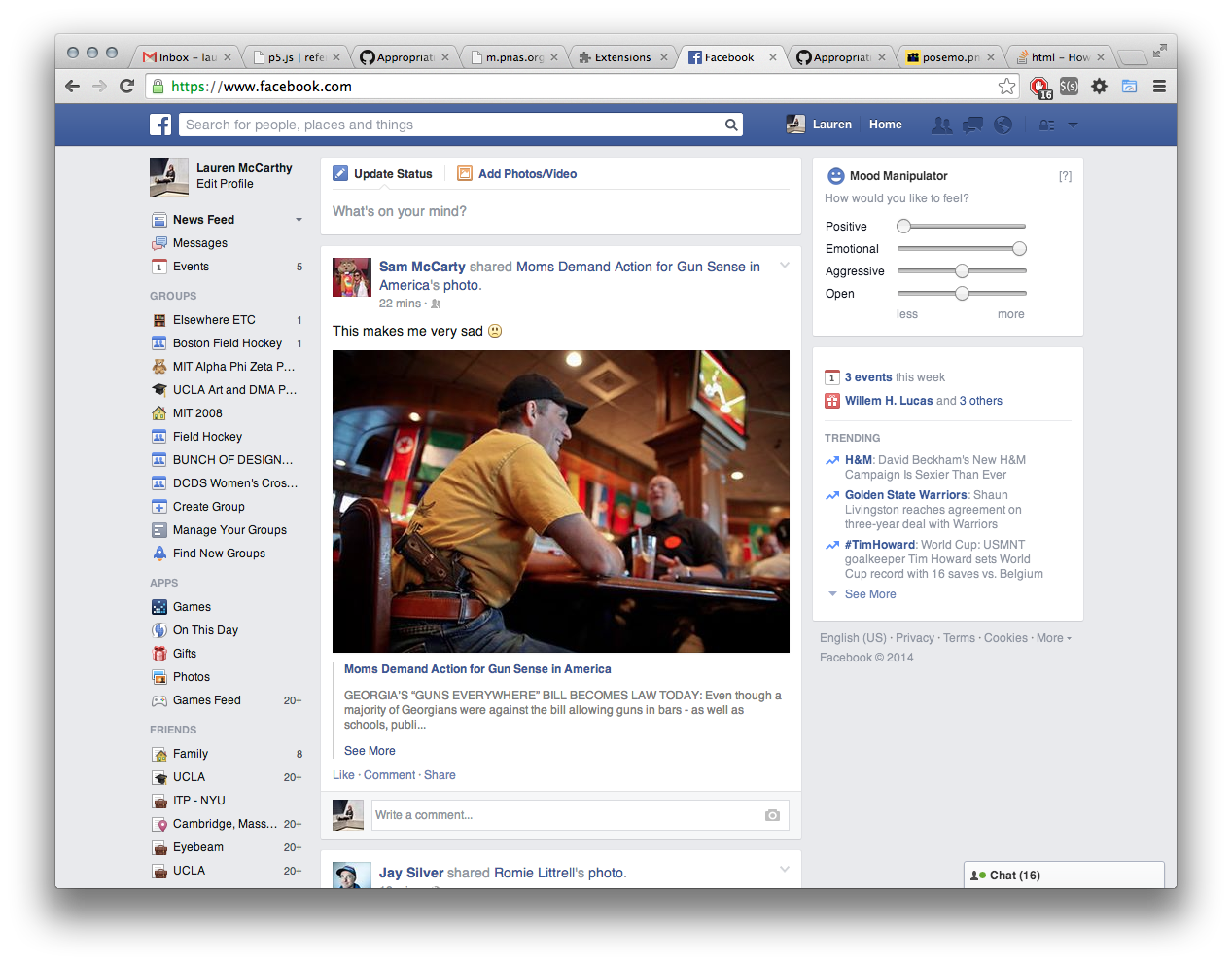The image size is (1232, 965).
Task: Click the search magnifier icon
Action: point(730,125)
